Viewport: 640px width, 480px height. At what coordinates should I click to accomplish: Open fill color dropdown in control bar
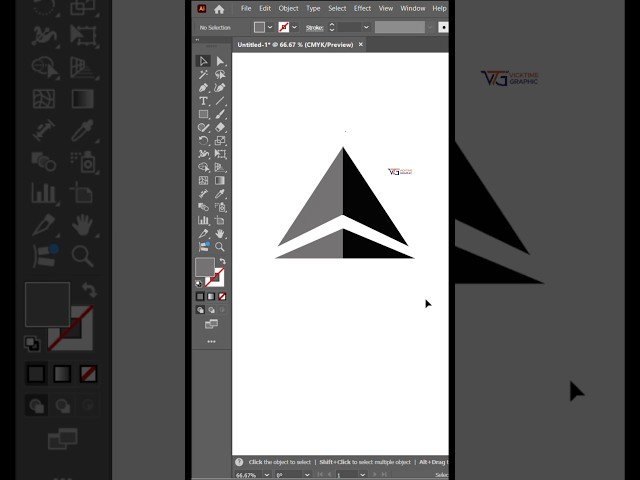(270, 27)
